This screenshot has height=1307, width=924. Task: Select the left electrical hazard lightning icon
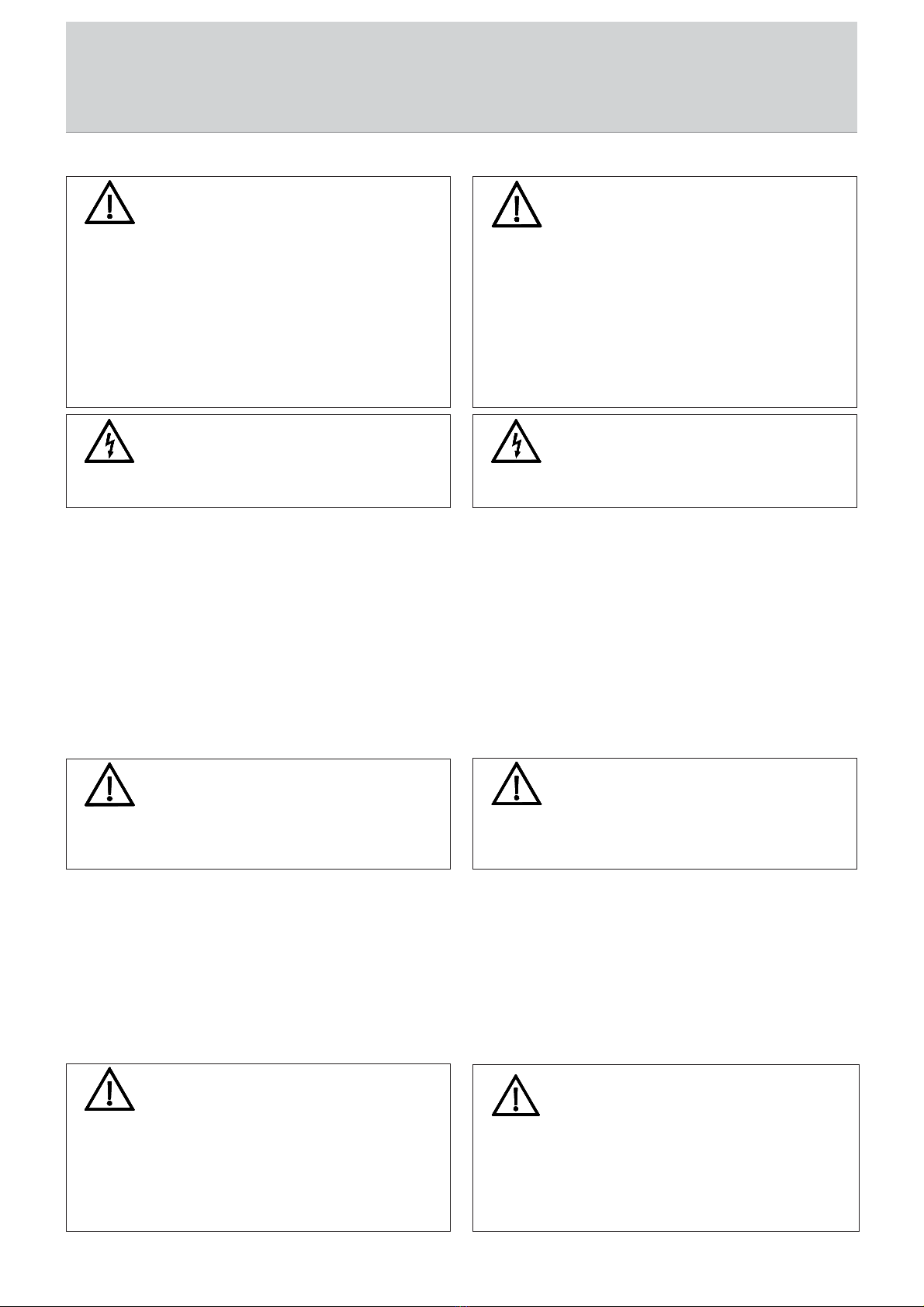point(109,441)
